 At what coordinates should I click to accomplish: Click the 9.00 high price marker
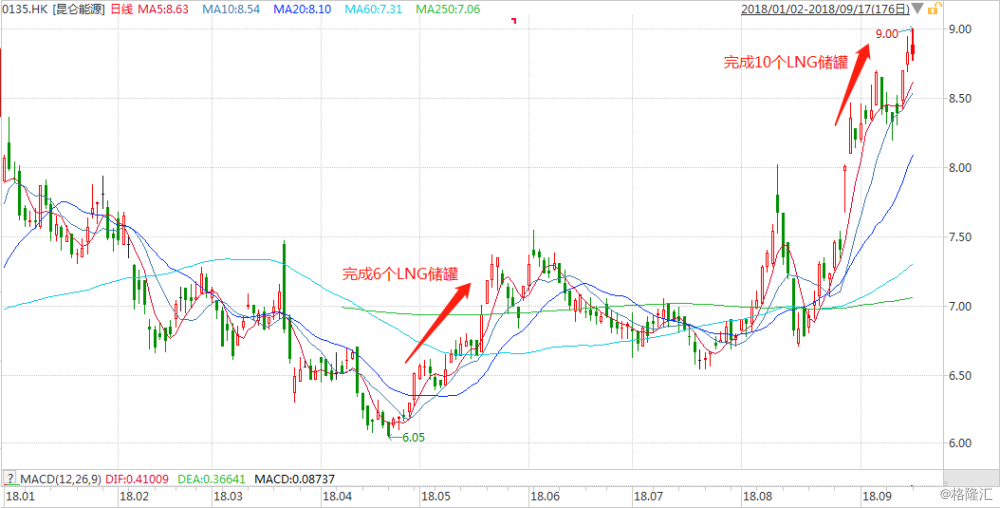click(886, 34)
